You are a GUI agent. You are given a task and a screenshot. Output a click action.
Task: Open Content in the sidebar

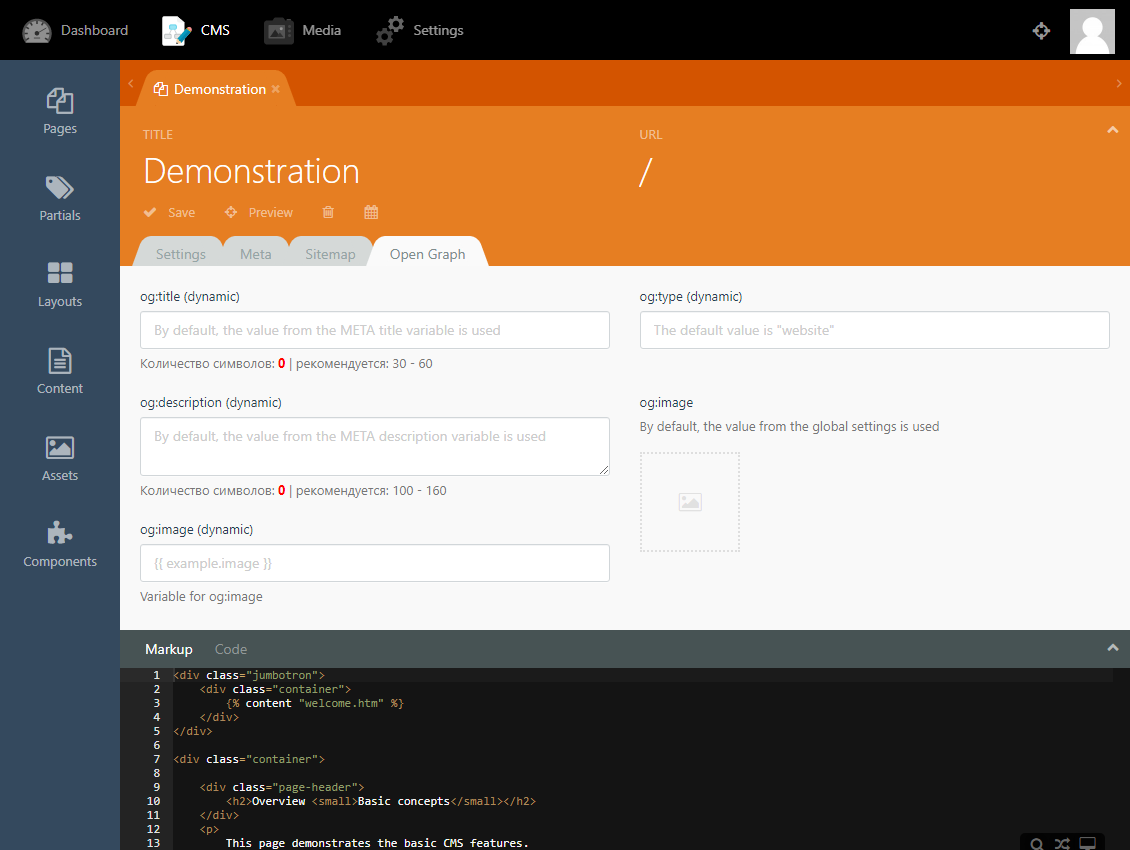(60, 371)
